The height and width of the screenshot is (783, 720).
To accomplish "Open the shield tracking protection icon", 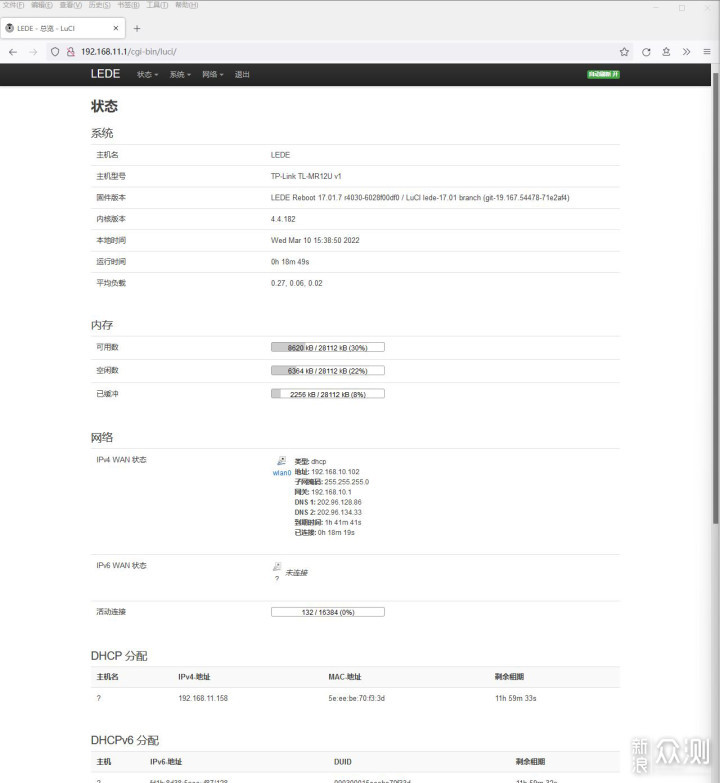I will point(55,52).
